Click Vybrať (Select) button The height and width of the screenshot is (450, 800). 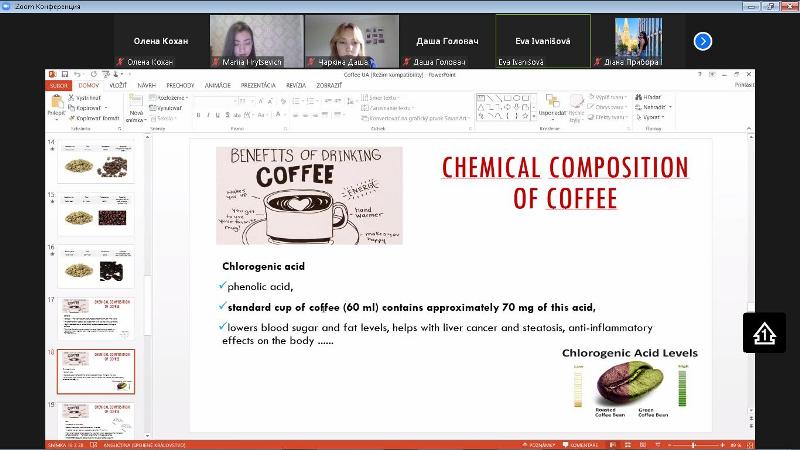650,117
